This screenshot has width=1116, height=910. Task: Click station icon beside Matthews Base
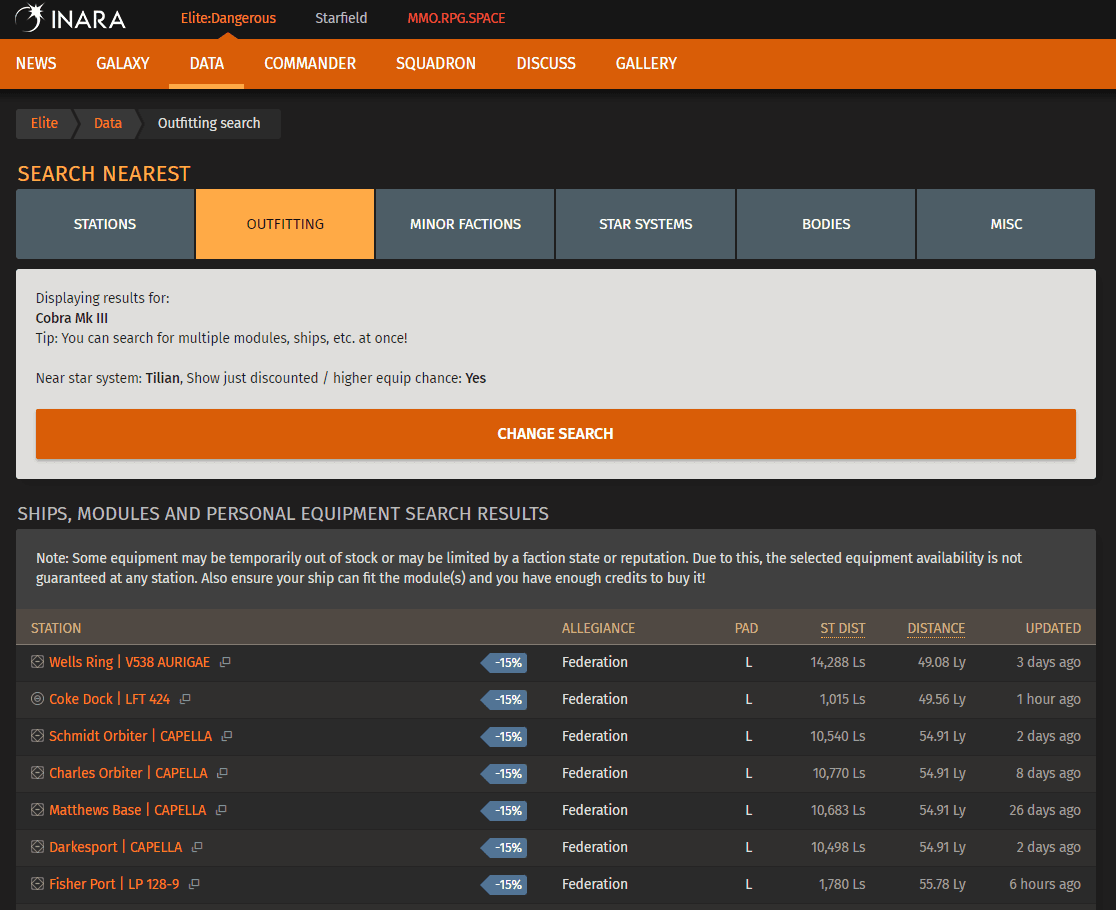pyautogui.click(x=38, y=810)
